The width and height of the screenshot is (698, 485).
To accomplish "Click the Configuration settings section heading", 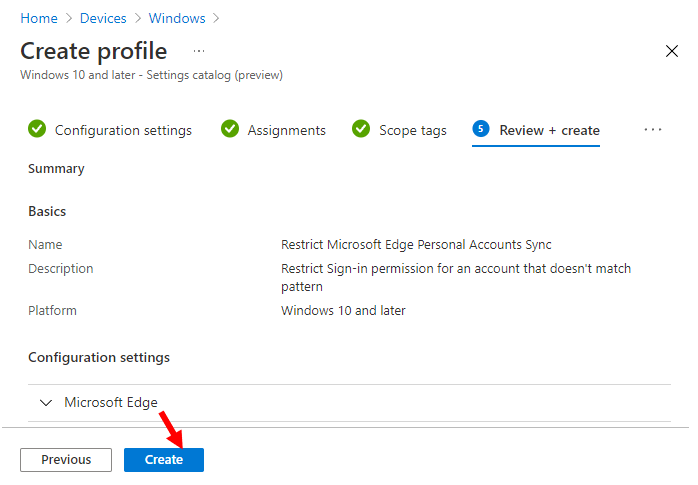I will [x=99, y=358].
